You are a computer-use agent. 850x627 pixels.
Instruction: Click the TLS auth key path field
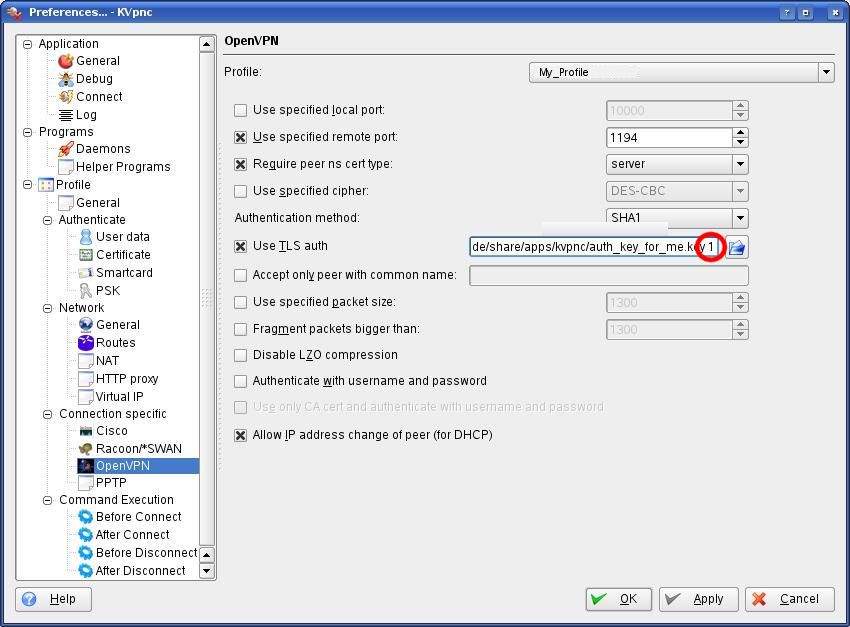(596, 247)
